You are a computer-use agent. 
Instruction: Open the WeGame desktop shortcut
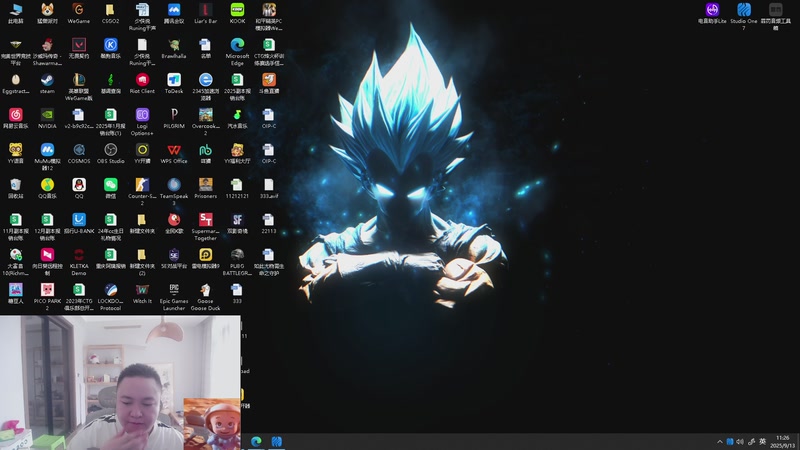(x=79, y=13)
